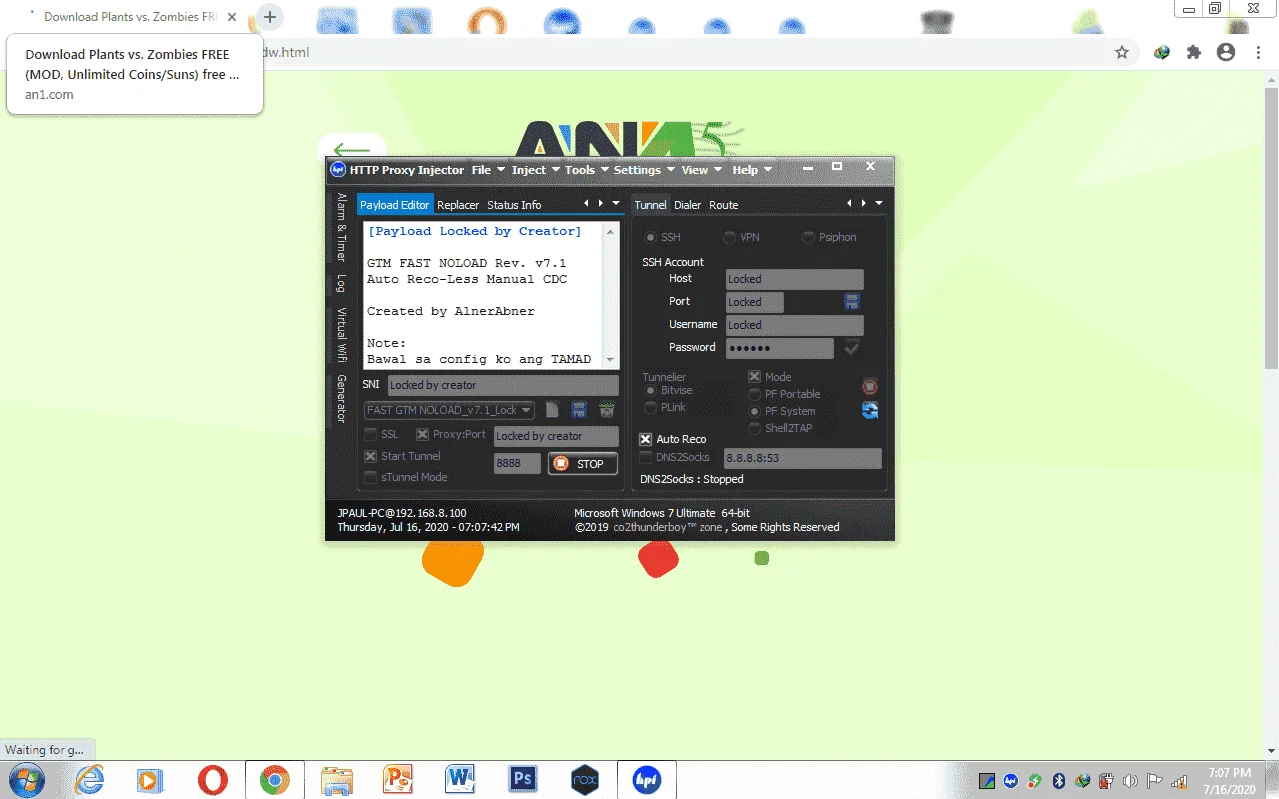Screen dimensions: 1279x799
Task: Click the DNS field showing 8.8.8.8:53
Action: pyautogui.click(x=803, y=458)
